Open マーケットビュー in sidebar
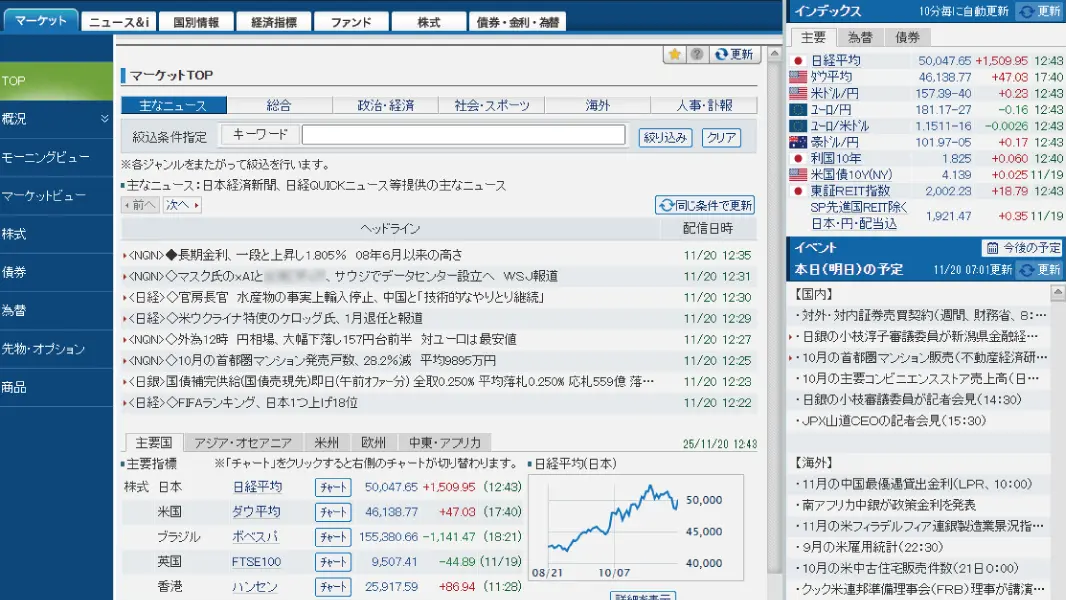This screenshot has width=1068, height=600. pos(56,196)
